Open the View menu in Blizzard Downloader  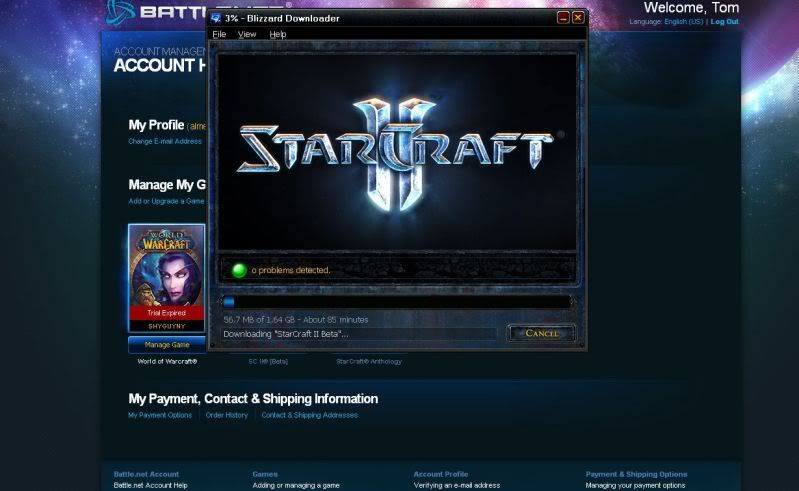pyautogui.click(x=247, y=34)
